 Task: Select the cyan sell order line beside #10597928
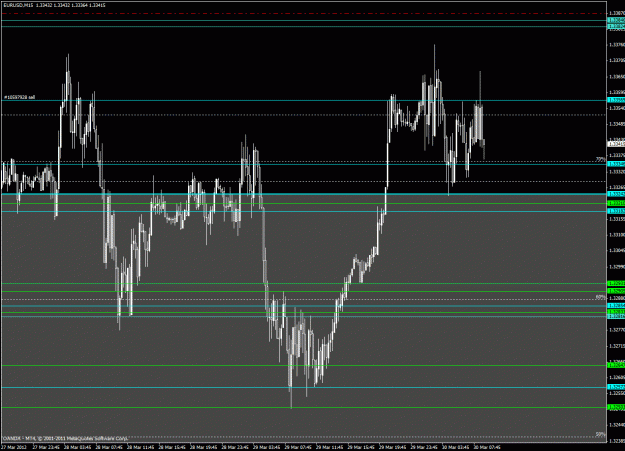click(303, 100)
